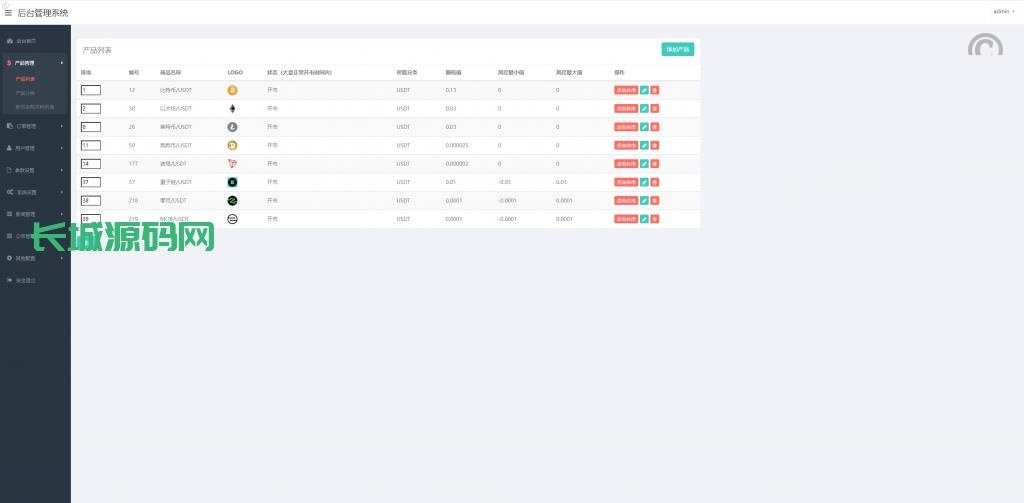
Task: Click the Tron logo in 波场/USDT row
Action: click(232, 164)
